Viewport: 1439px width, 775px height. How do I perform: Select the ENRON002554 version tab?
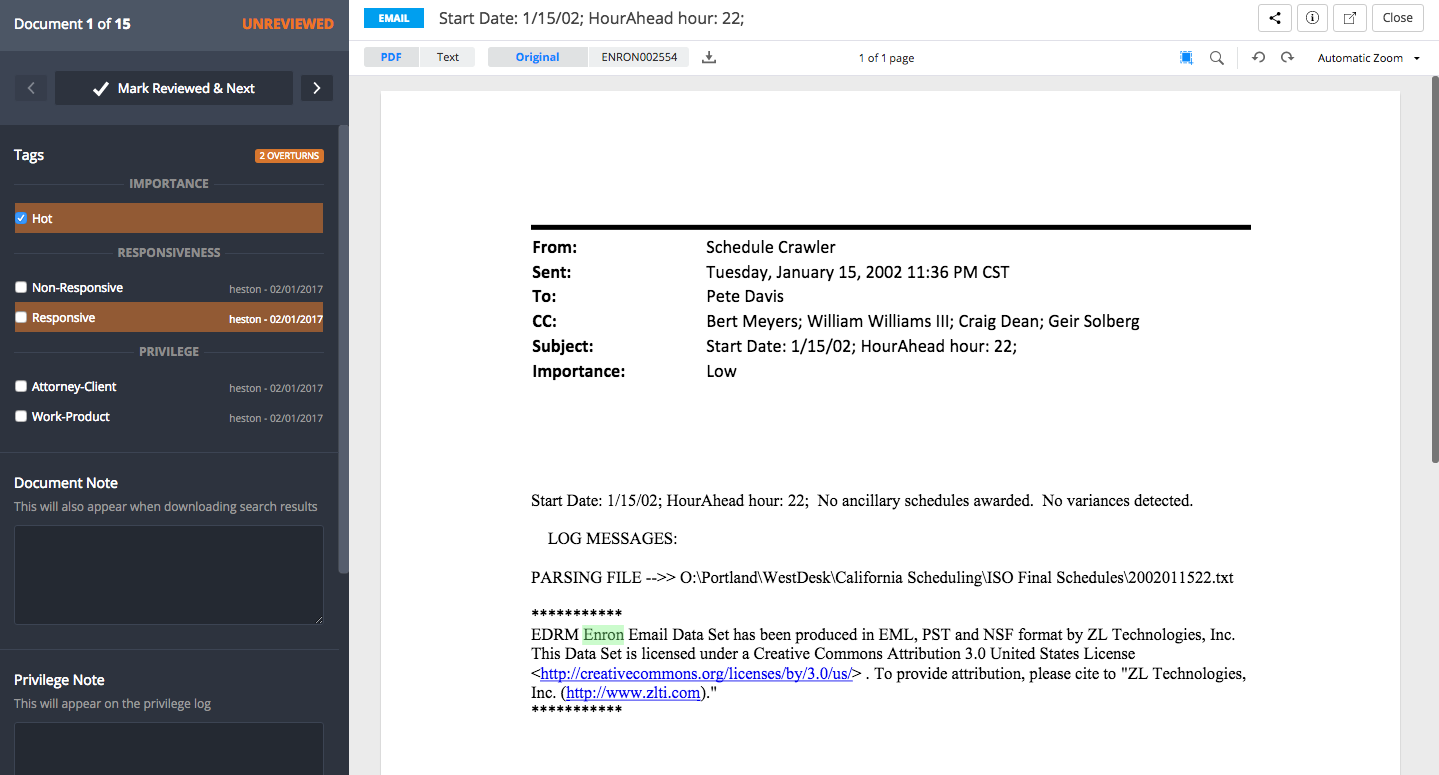pos(639,57)
